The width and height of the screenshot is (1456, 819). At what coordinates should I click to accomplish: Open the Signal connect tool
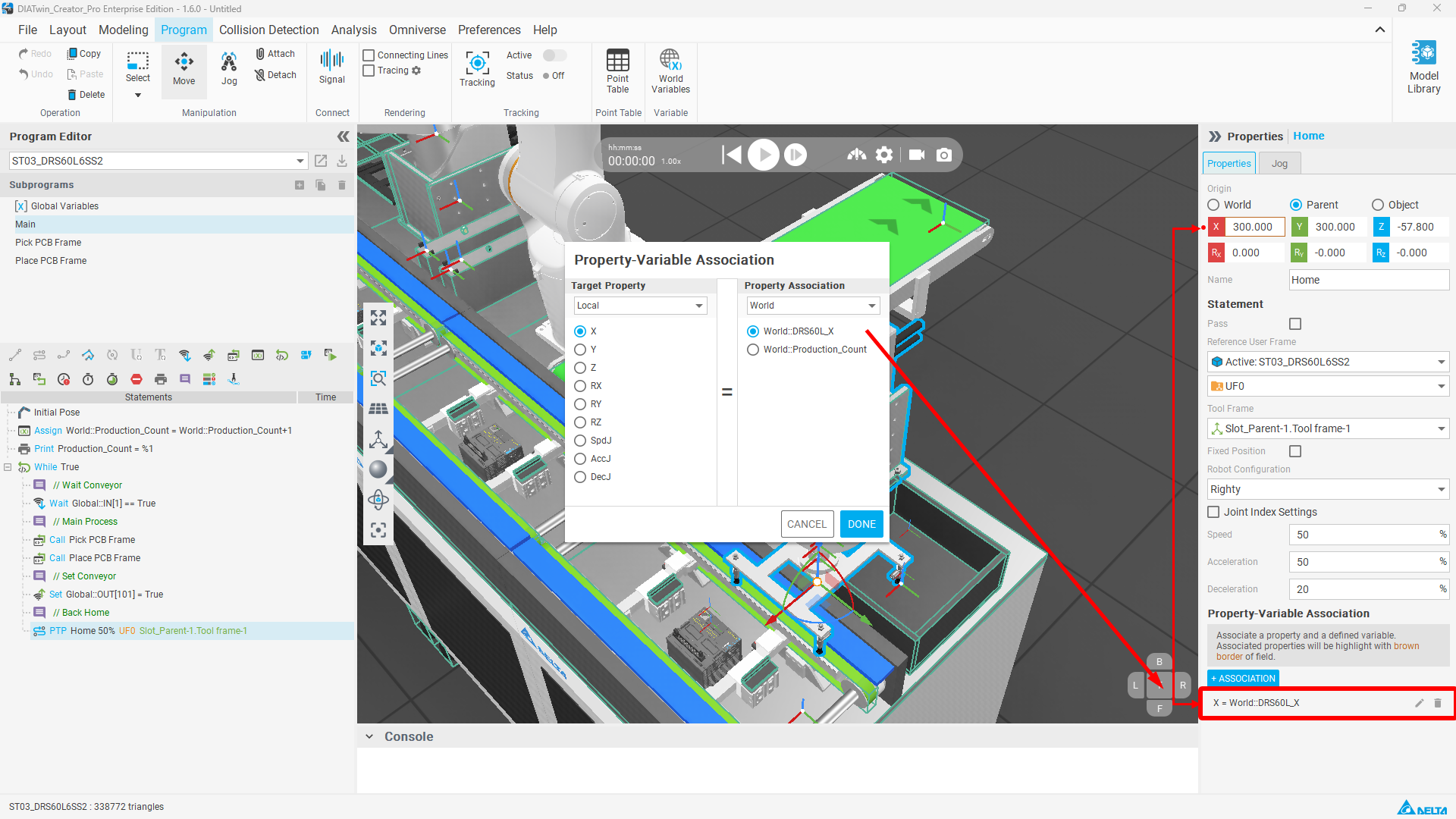332,67
